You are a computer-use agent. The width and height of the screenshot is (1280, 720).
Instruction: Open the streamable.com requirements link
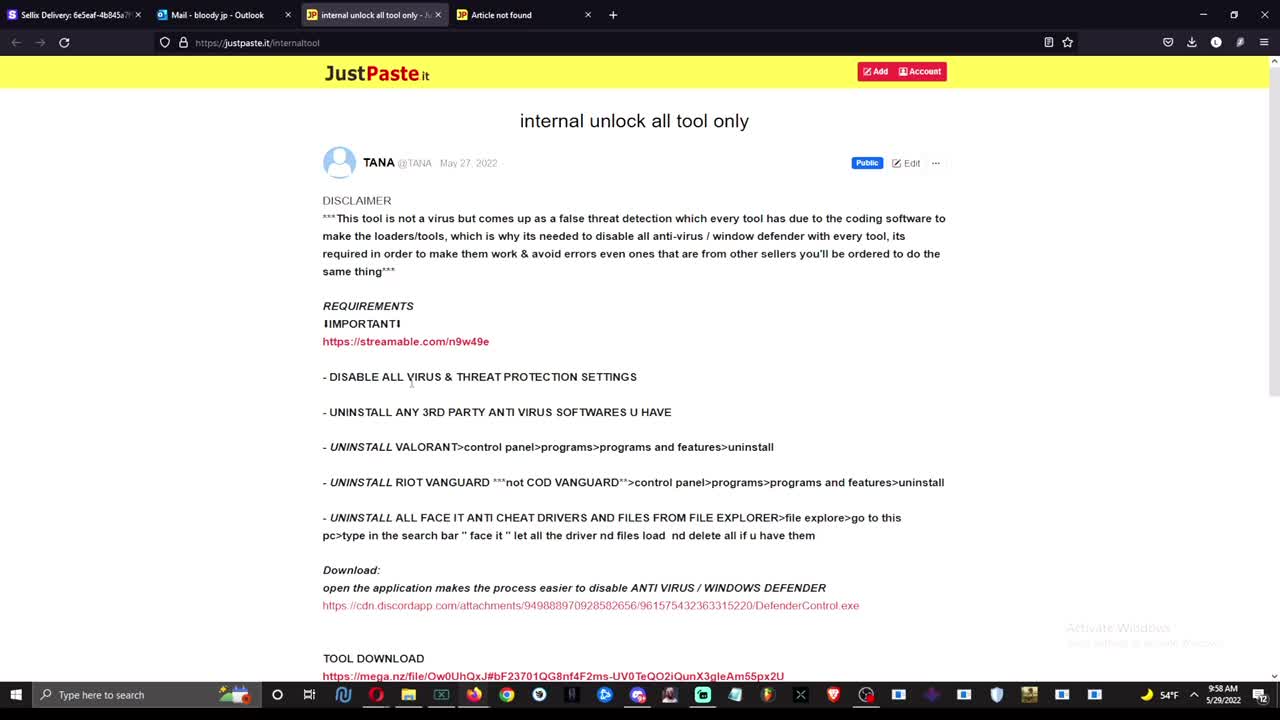405,341
